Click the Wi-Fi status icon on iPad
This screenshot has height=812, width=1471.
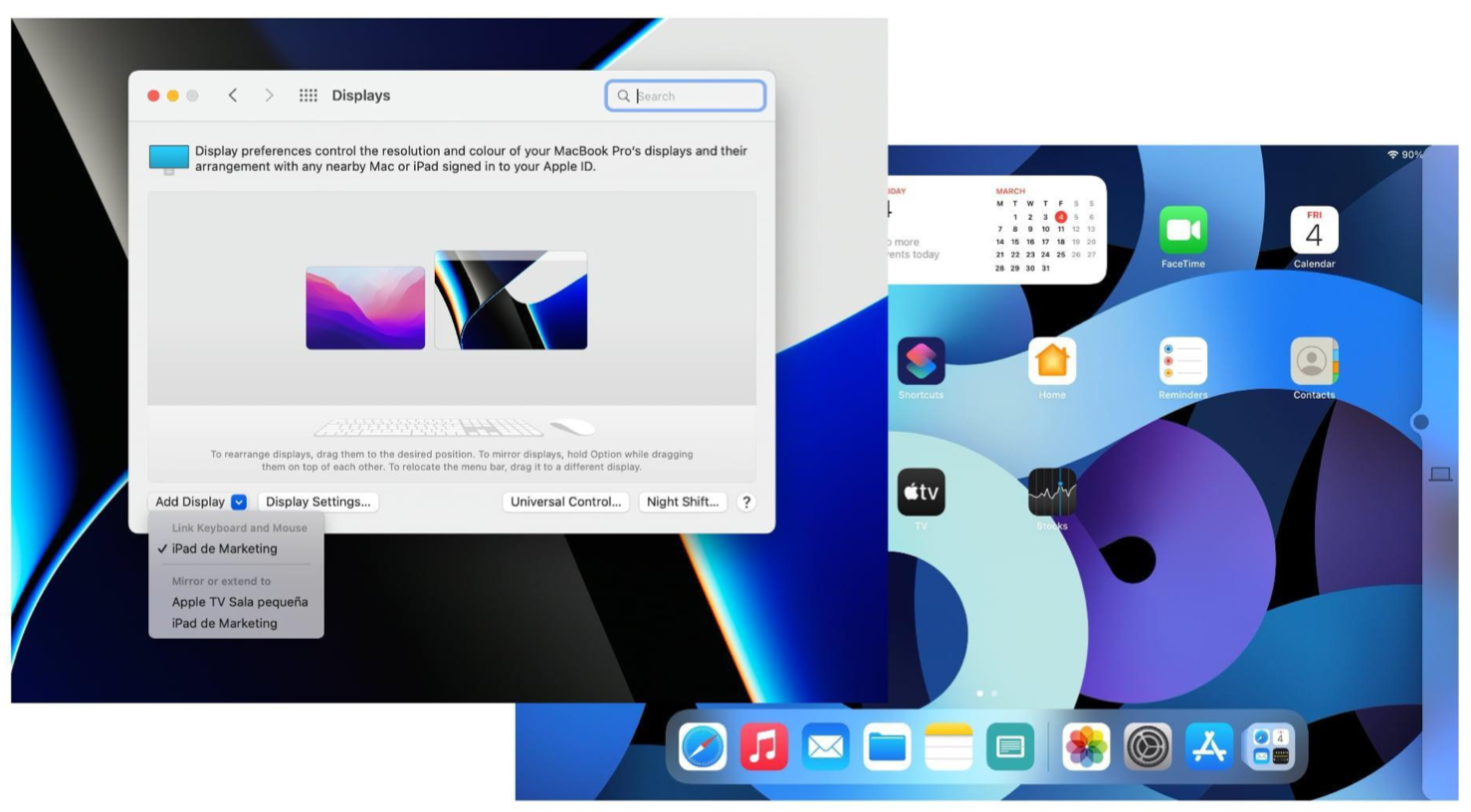1392,155
